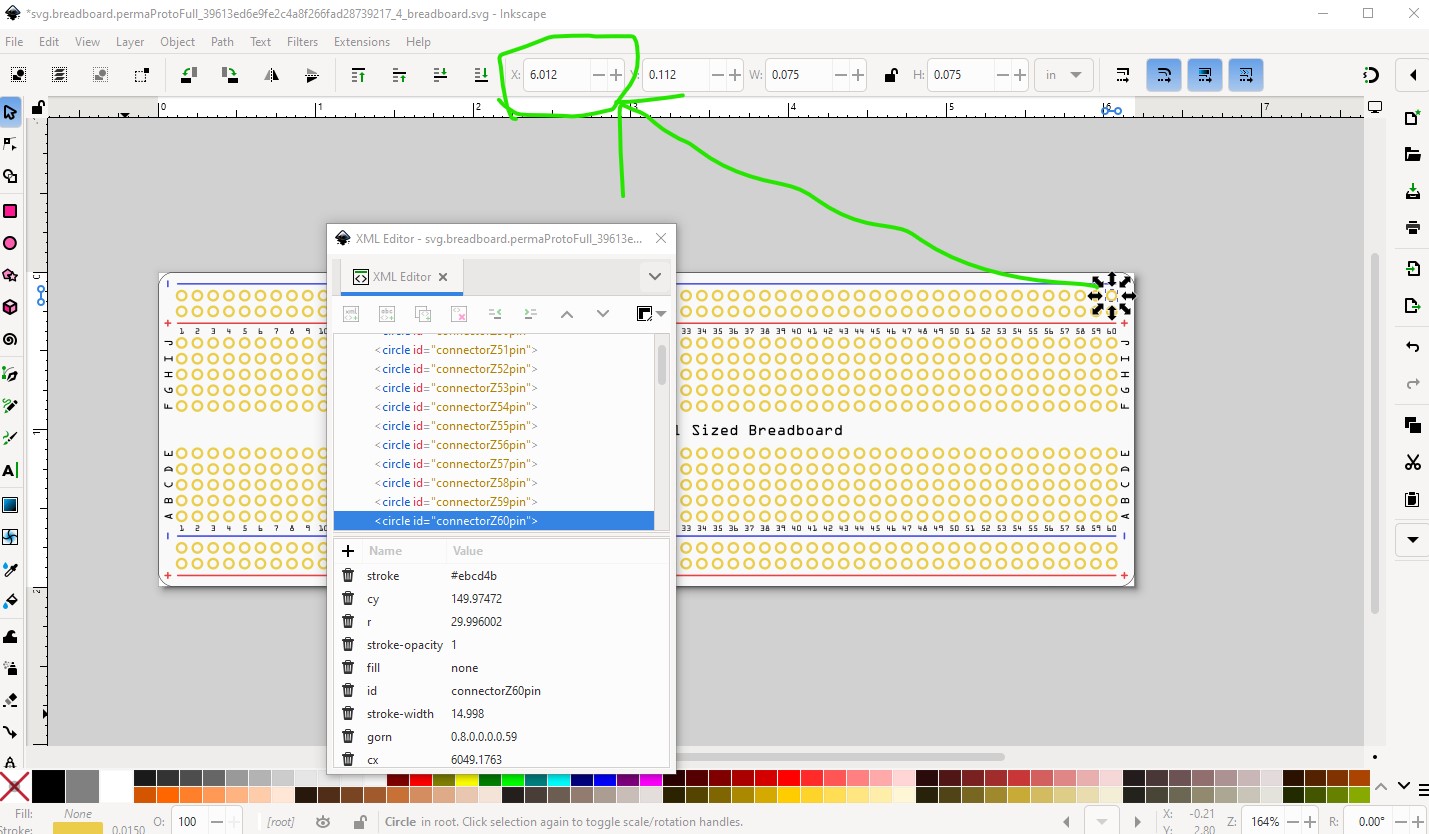Select the Spiral tool
Image resolution: width=1429 pixels, height=834 pixels.
[x=10, y=339]
